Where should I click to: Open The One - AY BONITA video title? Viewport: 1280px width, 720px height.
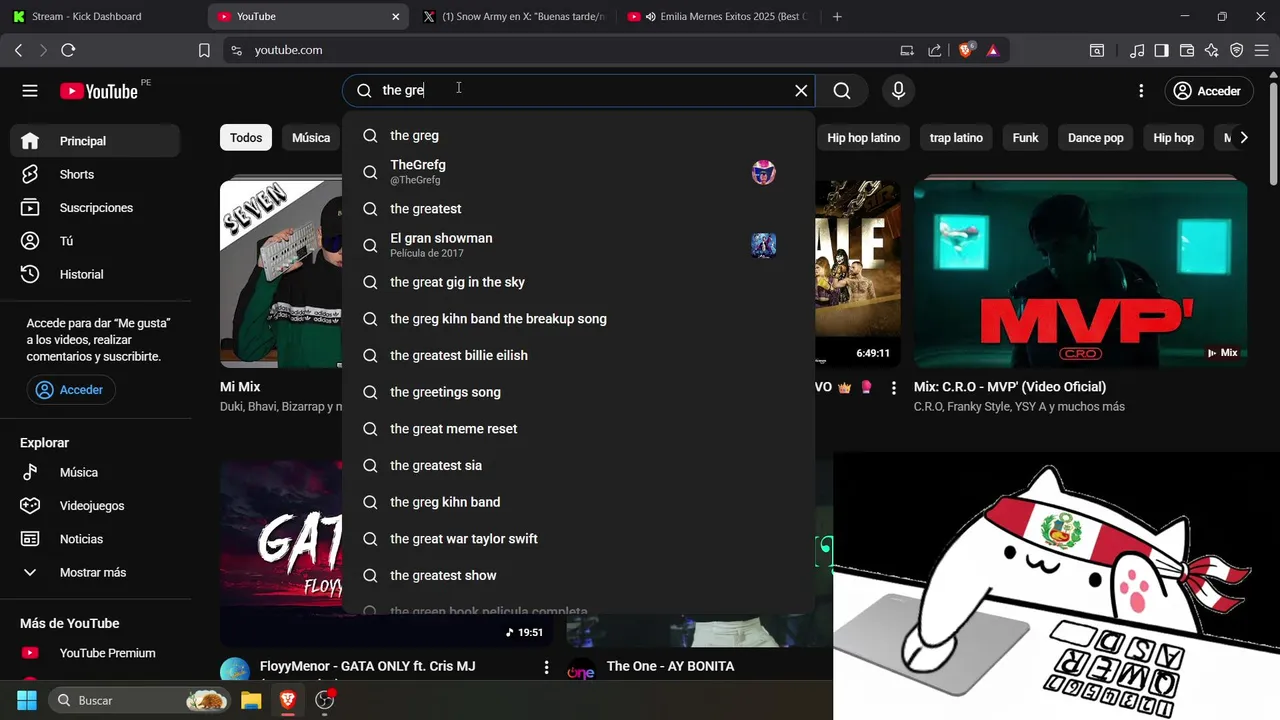(670, 666)
